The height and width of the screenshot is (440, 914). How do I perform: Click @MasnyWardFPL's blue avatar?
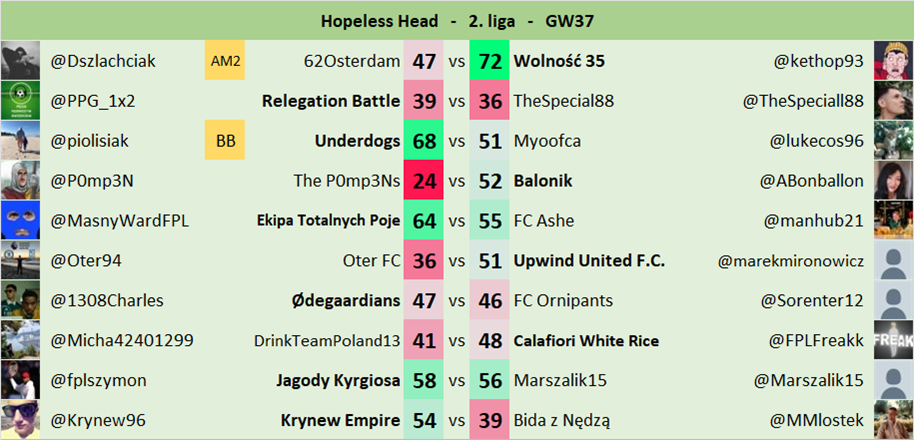20,220
